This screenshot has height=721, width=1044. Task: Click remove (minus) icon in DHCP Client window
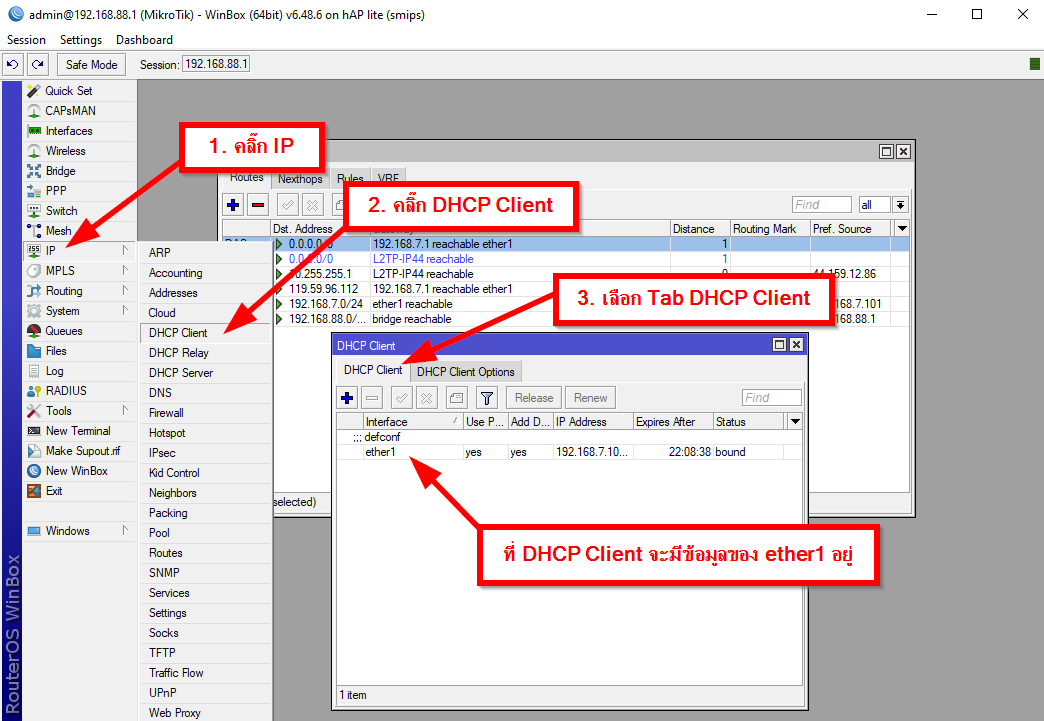(x=372, y=398)
